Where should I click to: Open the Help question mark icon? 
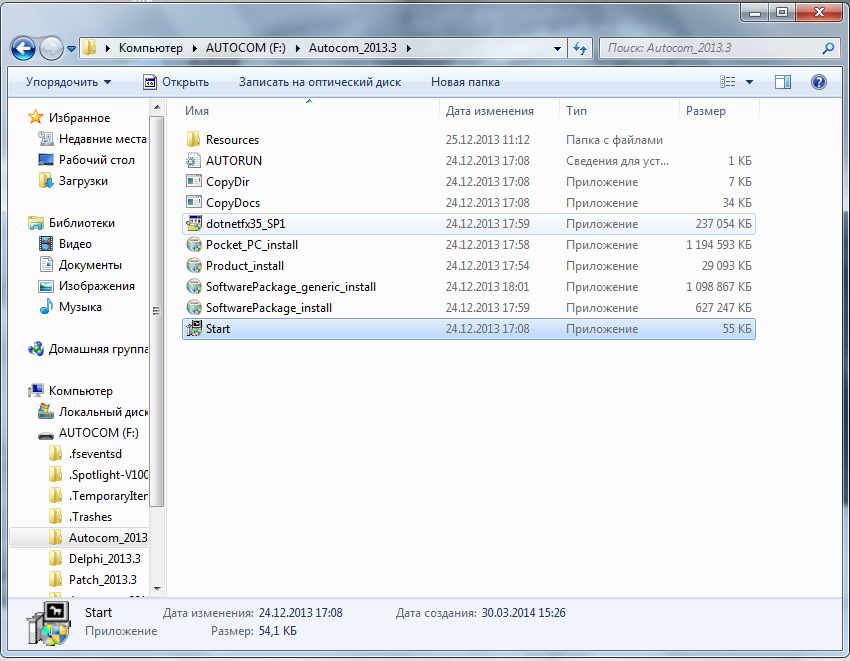(x=819, y=82)
